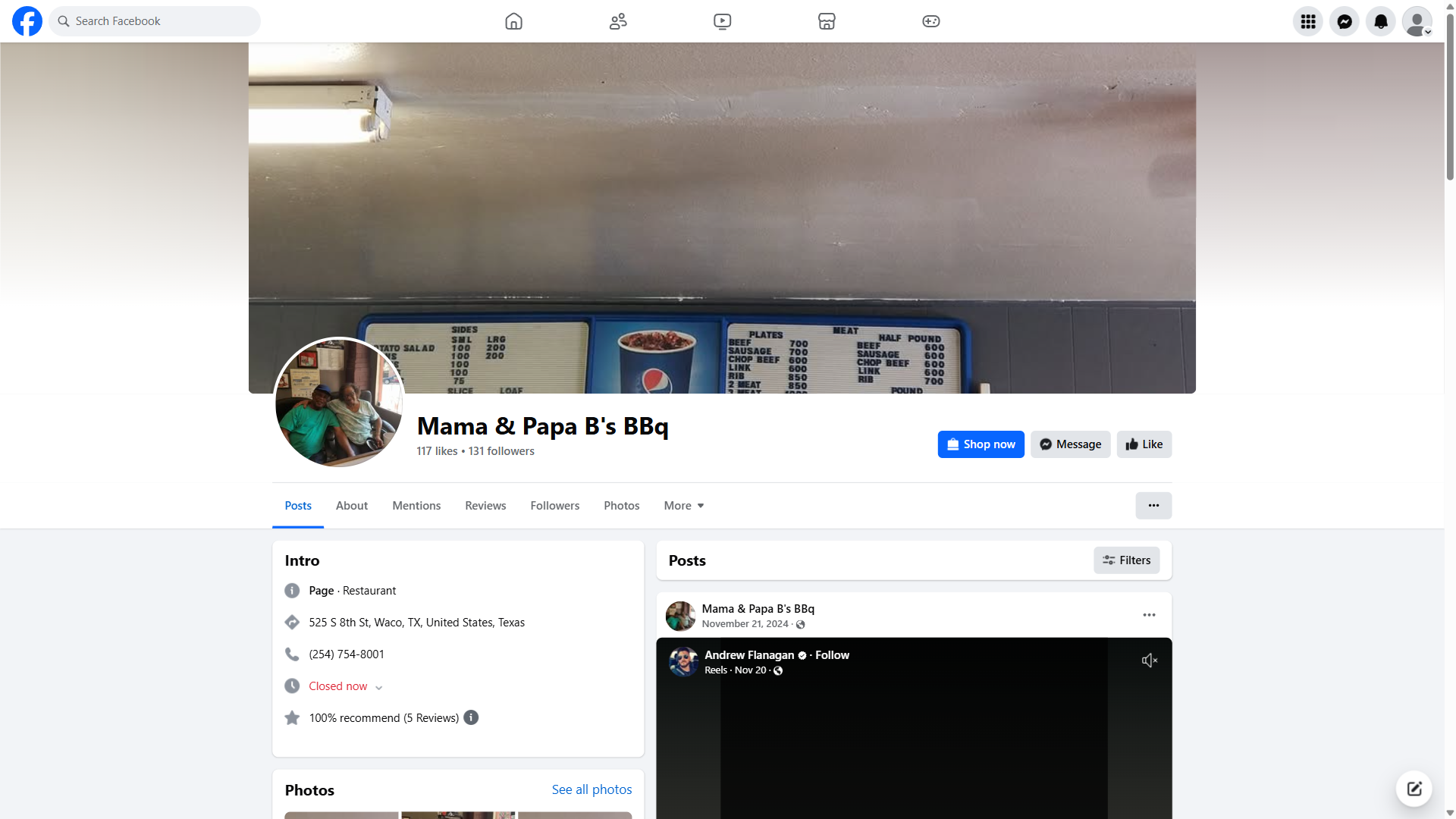Open Facebook Home feed icon
This screenshot has height=819, width=1456.
pos(513,21)
